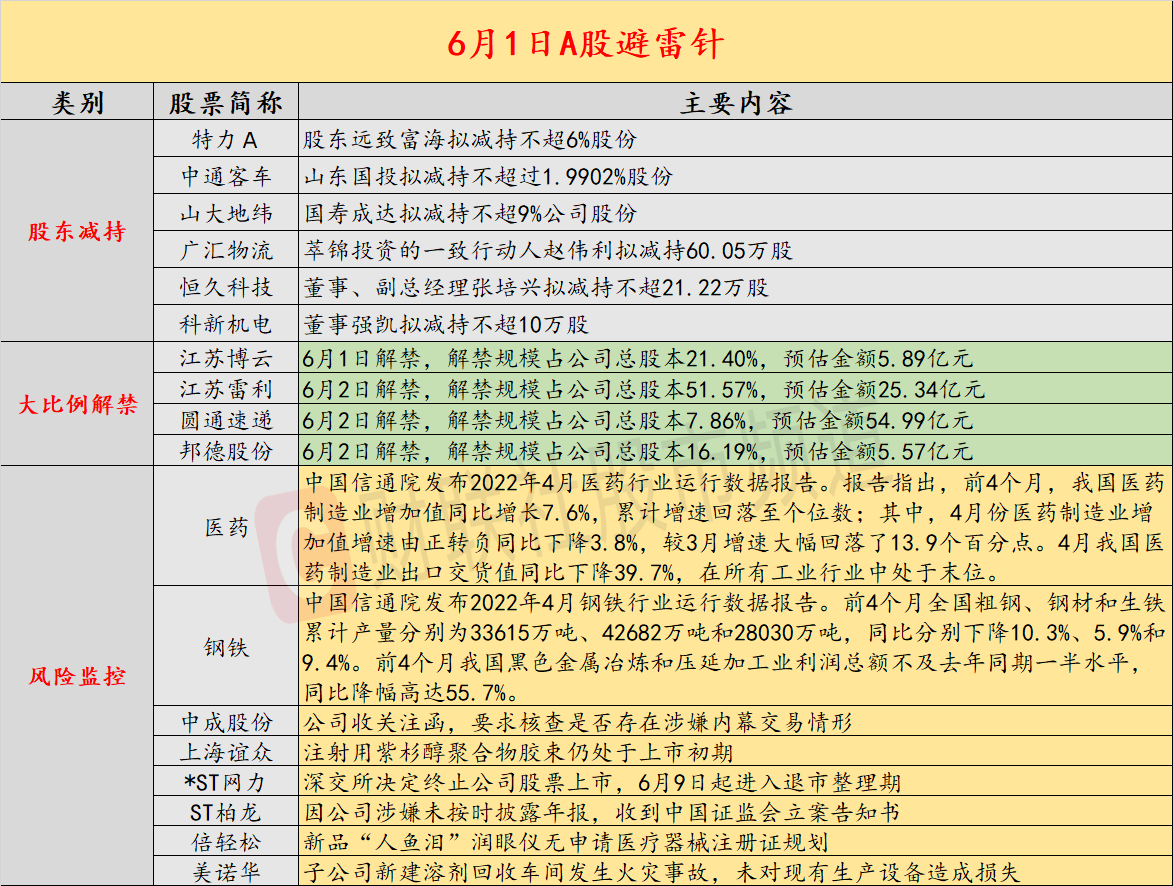Select stock name *ST网力
Screen dimensions: 1173x886
pyautogui.click(x=225, y=782)
